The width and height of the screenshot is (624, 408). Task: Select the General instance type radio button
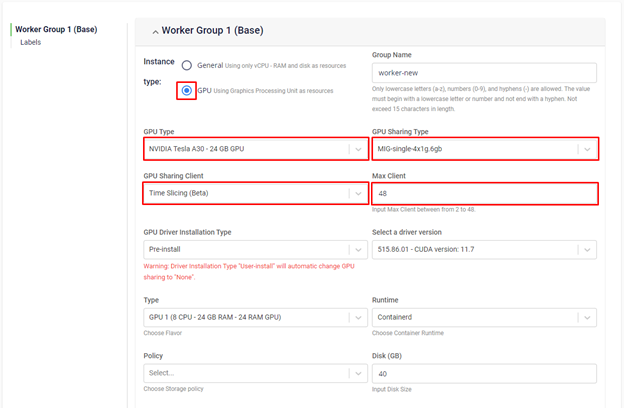click(x=187, y=64)
